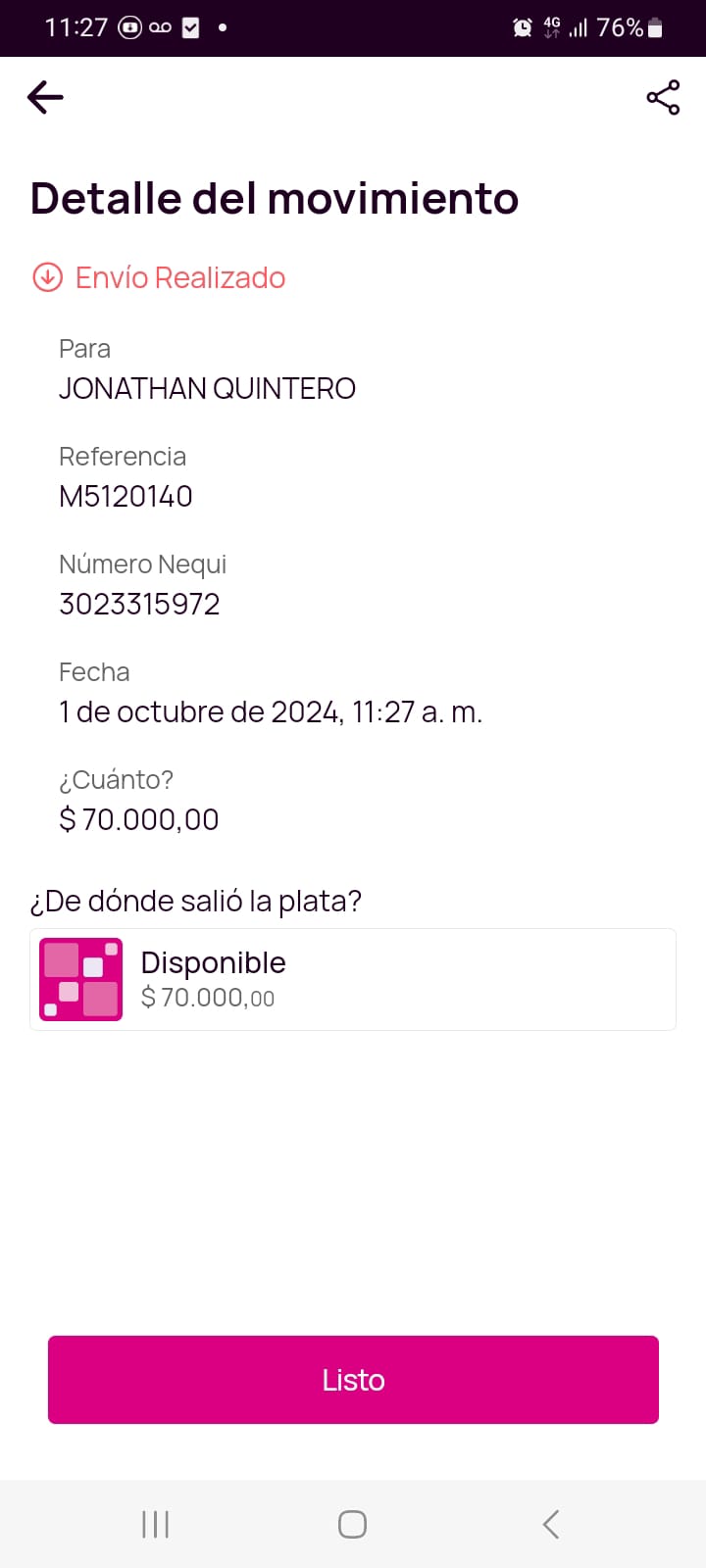Open Android recent apps navigation button
The image size is (706, 1568).
155,1524
